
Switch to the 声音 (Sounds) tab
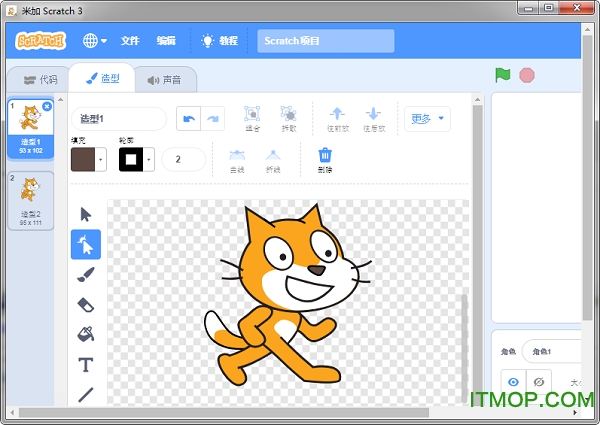pos(165,80)
